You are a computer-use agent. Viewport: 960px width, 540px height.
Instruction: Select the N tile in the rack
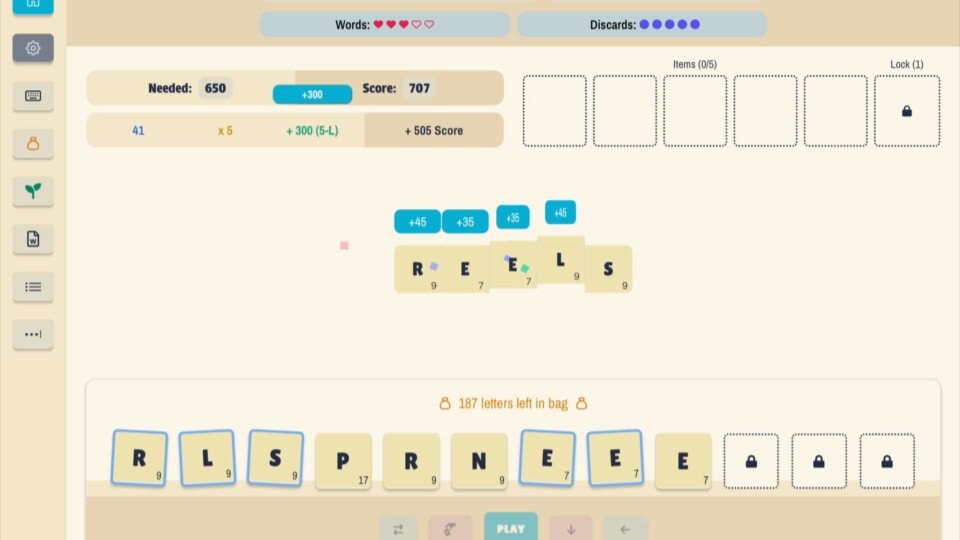[479, 461]
